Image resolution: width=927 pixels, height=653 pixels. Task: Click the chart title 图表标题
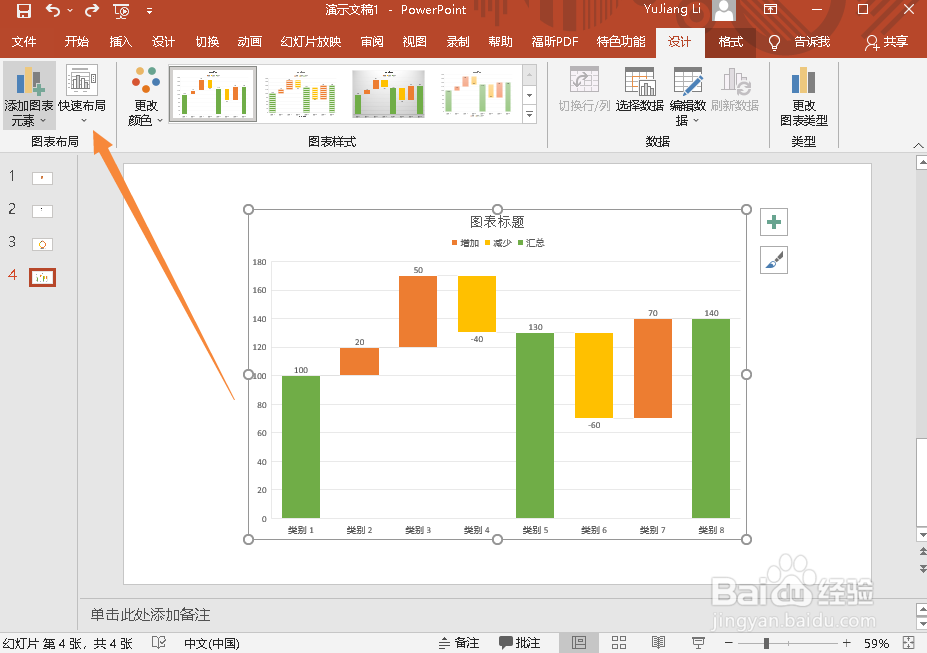(497, 222)
